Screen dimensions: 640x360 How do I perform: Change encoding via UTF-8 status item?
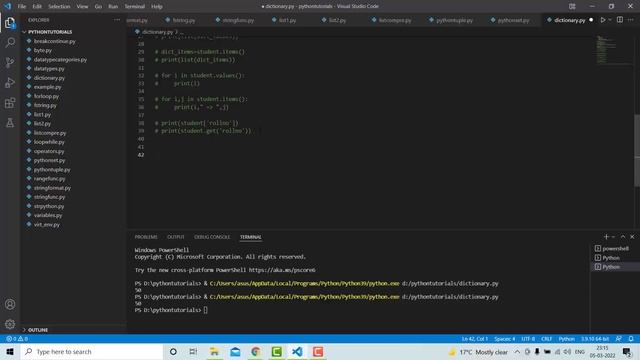tap(528, 339)
